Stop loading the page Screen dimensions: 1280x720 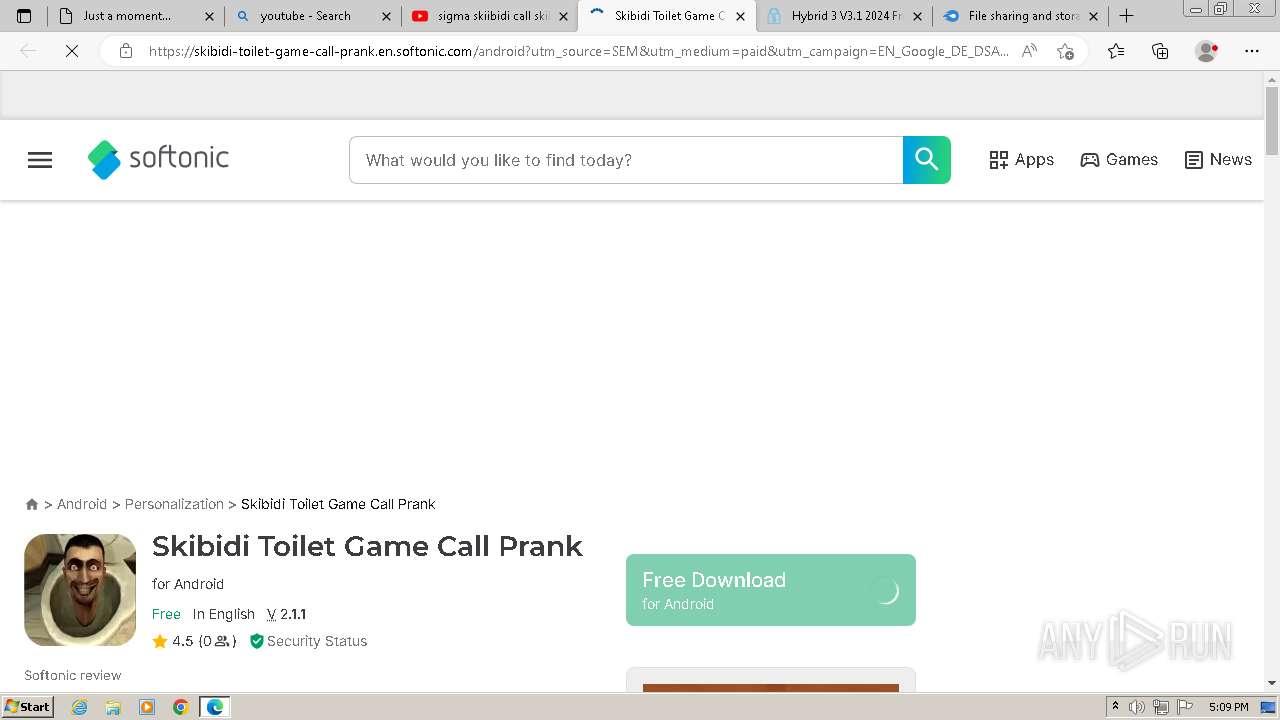(x=72, y=51)
